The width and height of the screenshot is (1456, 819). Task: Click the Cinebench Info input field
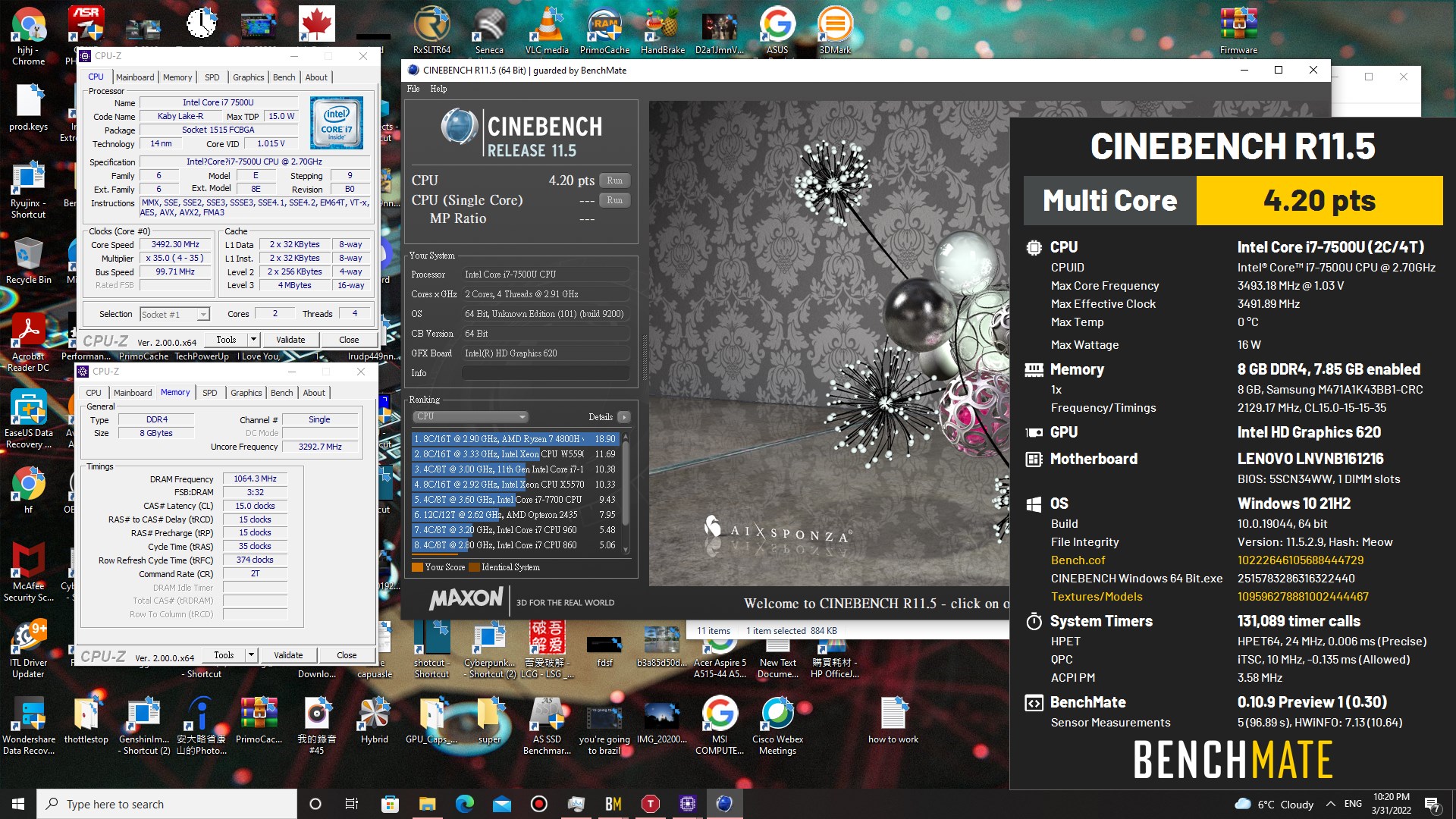545,373
